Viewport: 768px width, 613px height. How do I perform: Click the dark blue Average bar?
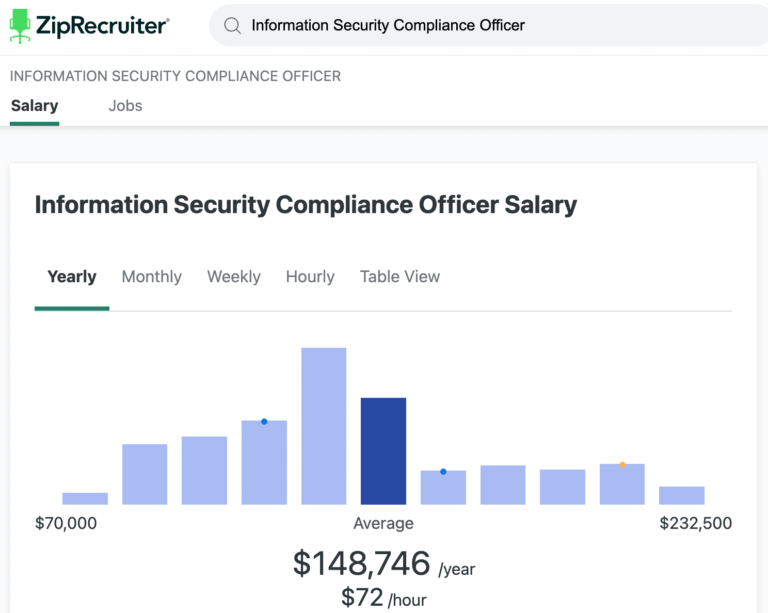[383, 451]
